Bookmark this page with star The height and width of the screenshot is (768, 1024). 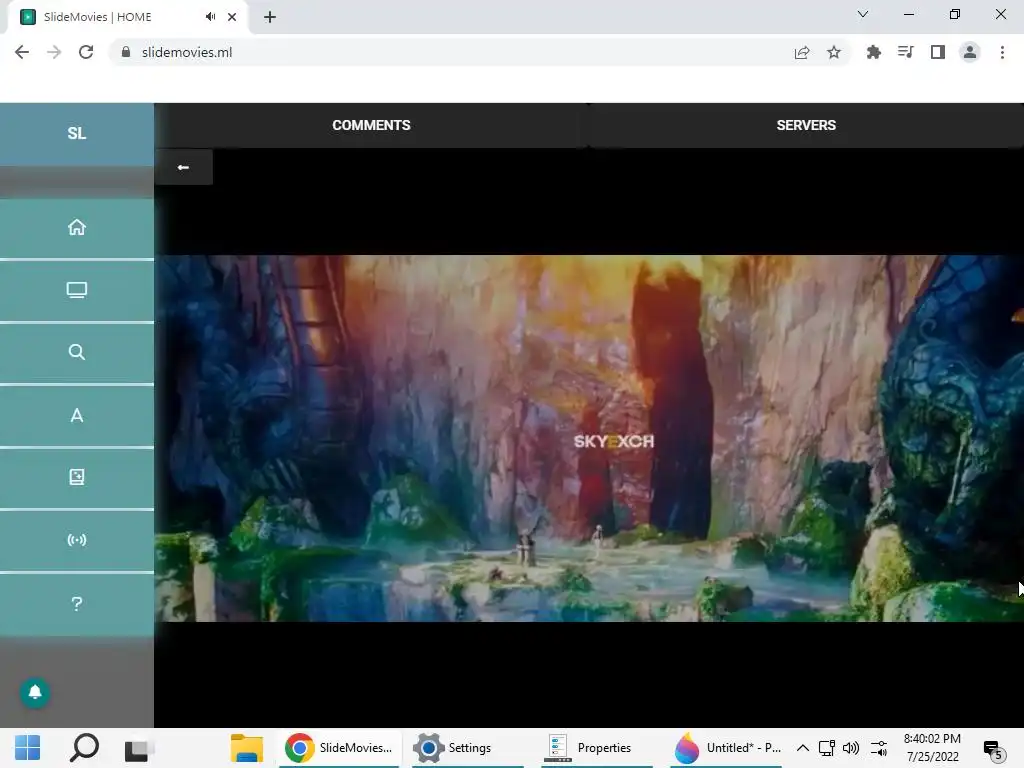pos(834,52)
